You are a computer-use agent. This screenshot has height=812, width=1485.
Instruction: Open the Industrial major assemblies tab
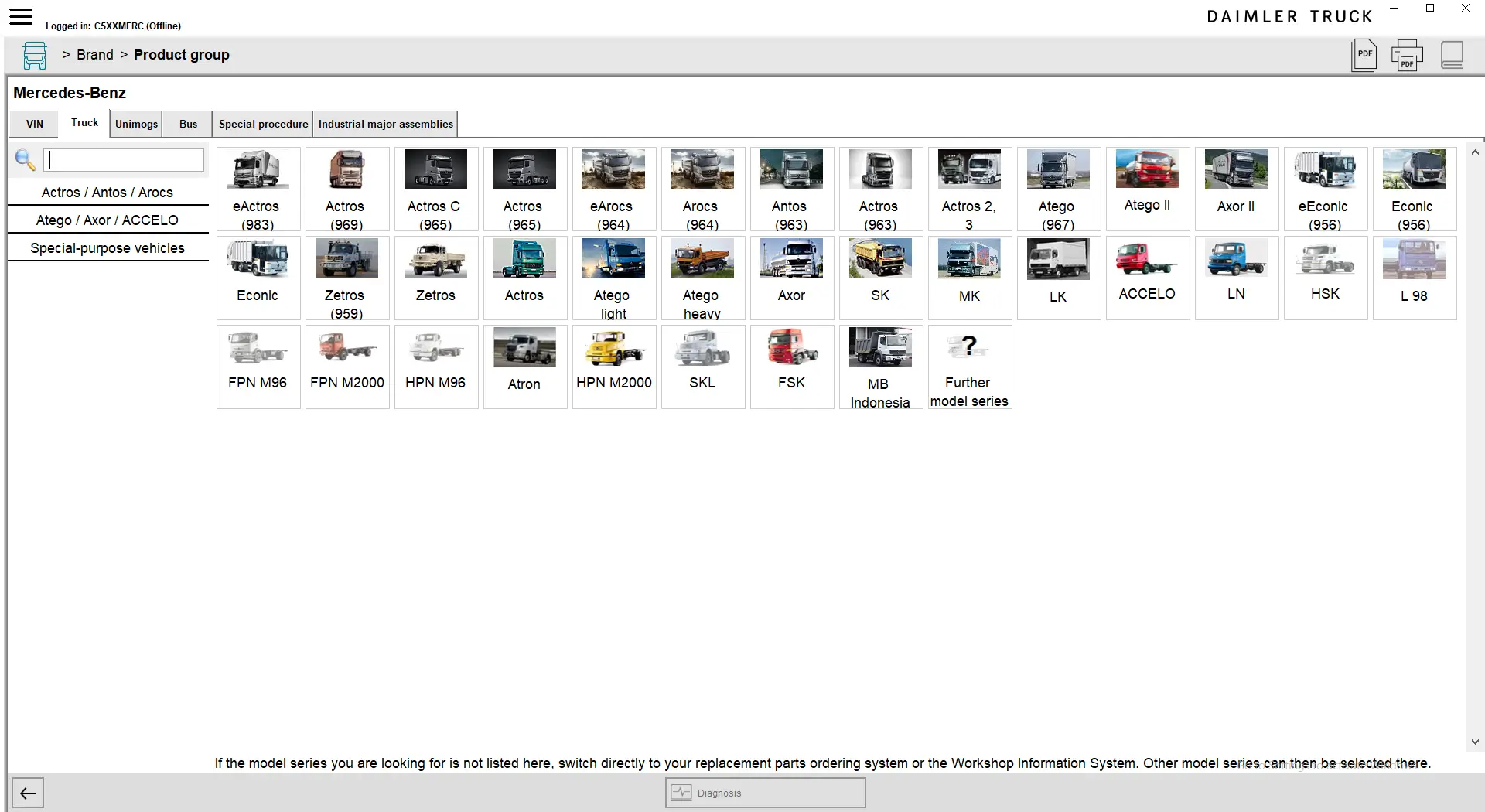[385, 124]
